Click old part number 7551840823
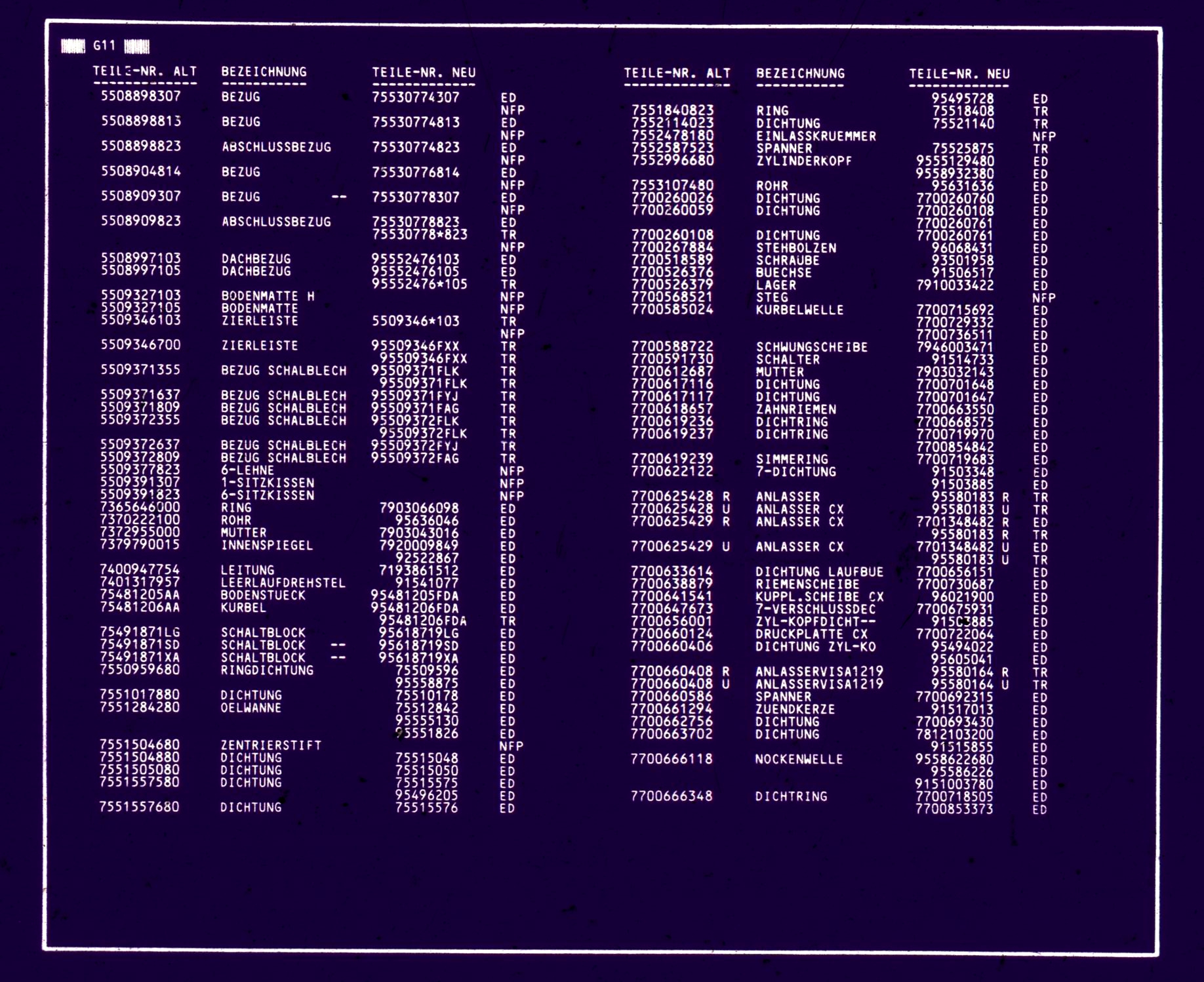1204x982 pixels. point(673,110)
